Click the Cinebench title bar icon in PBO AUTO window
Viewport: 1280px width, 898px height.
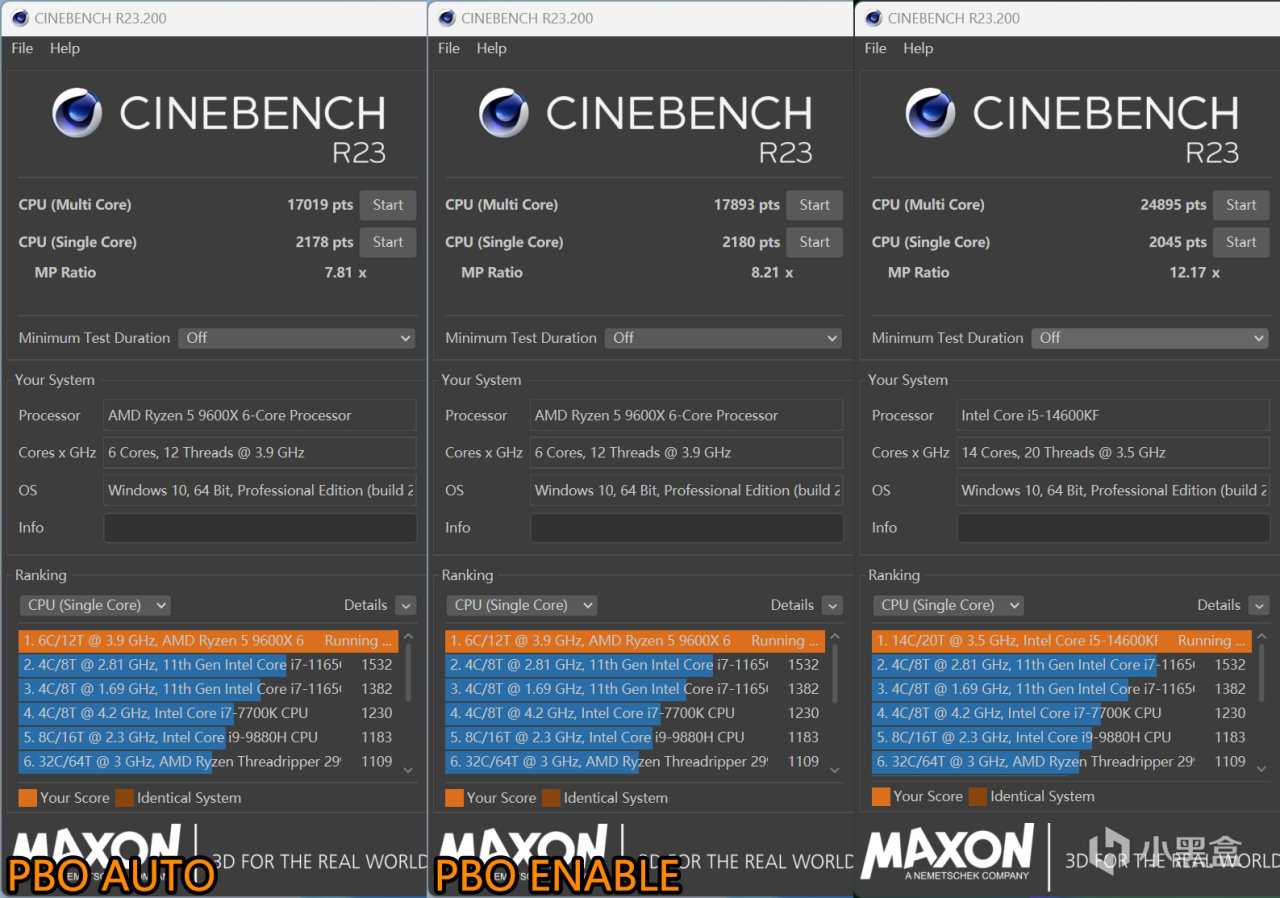(19, 18)
